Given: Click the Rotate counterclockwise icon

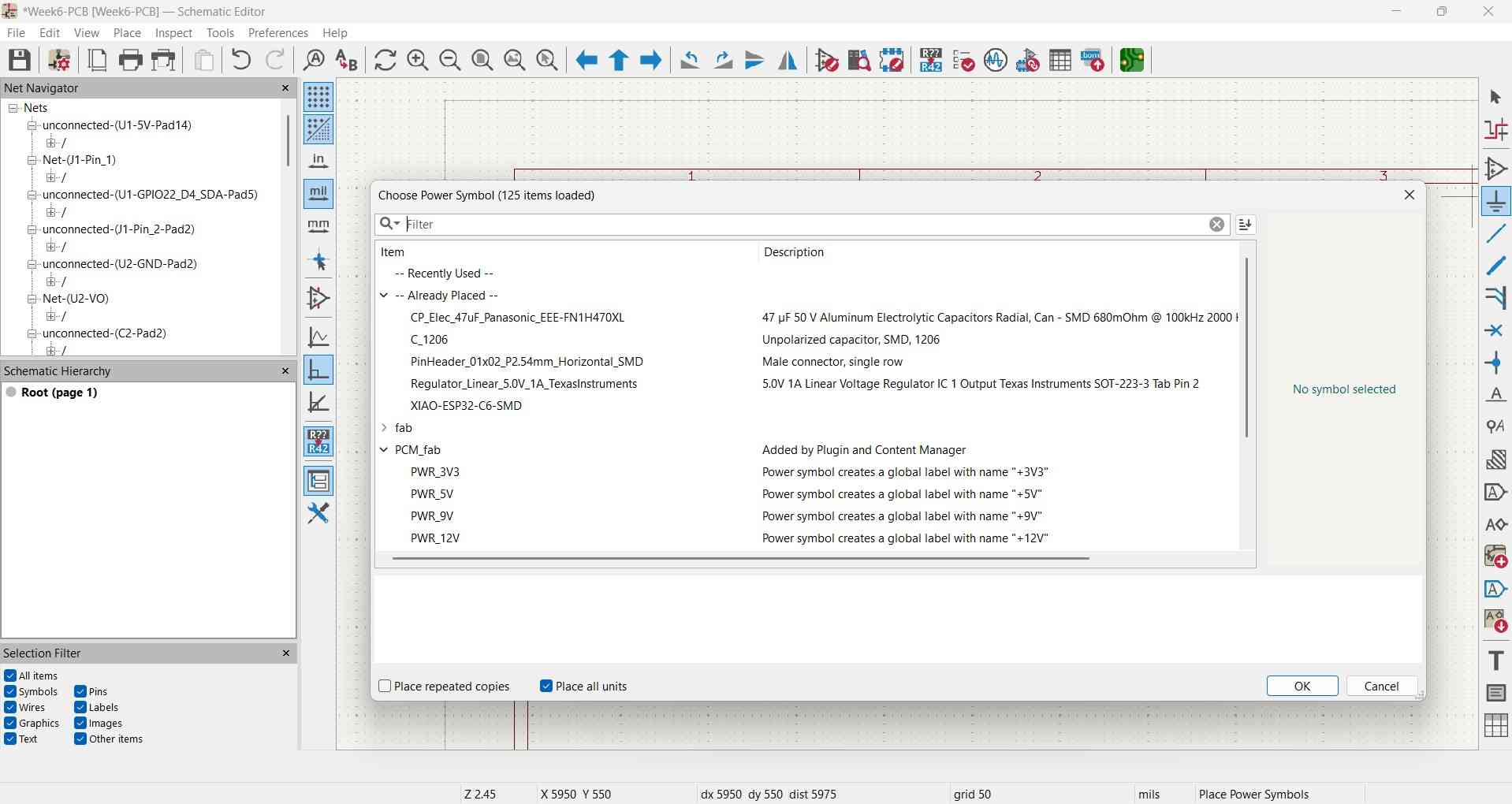Looking at the screenshot, I should pos(691,60).
